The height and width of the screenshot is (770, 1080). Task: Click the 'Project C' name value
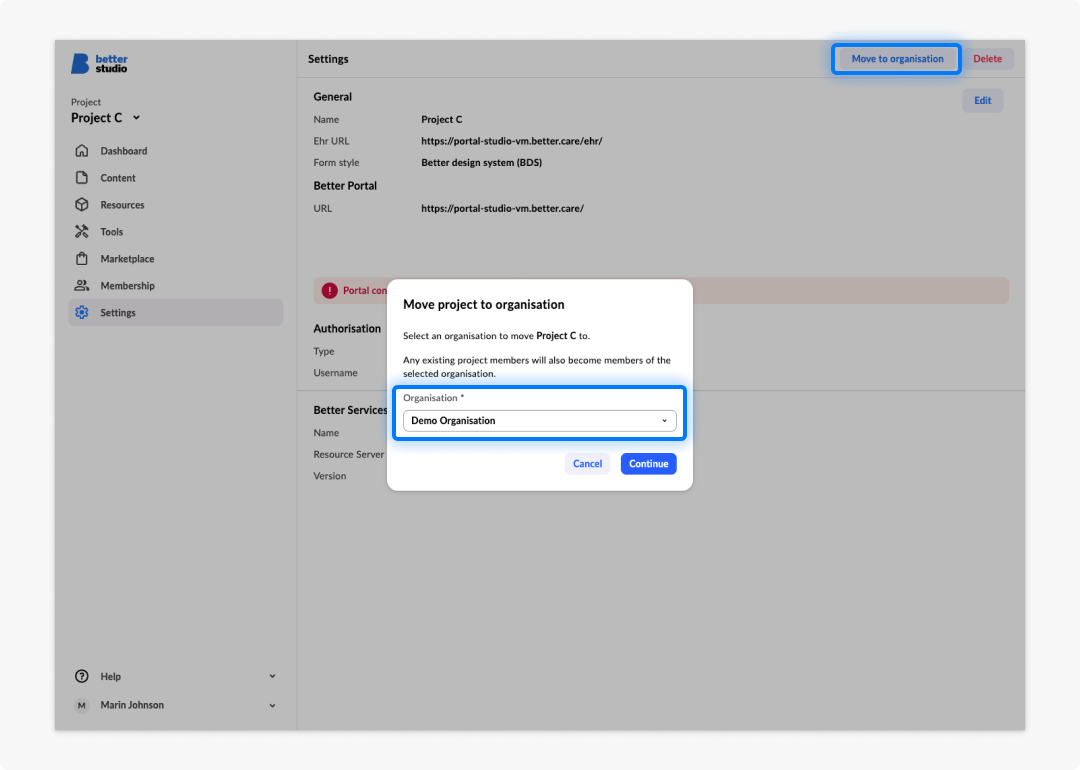click(x=442, y=119)
